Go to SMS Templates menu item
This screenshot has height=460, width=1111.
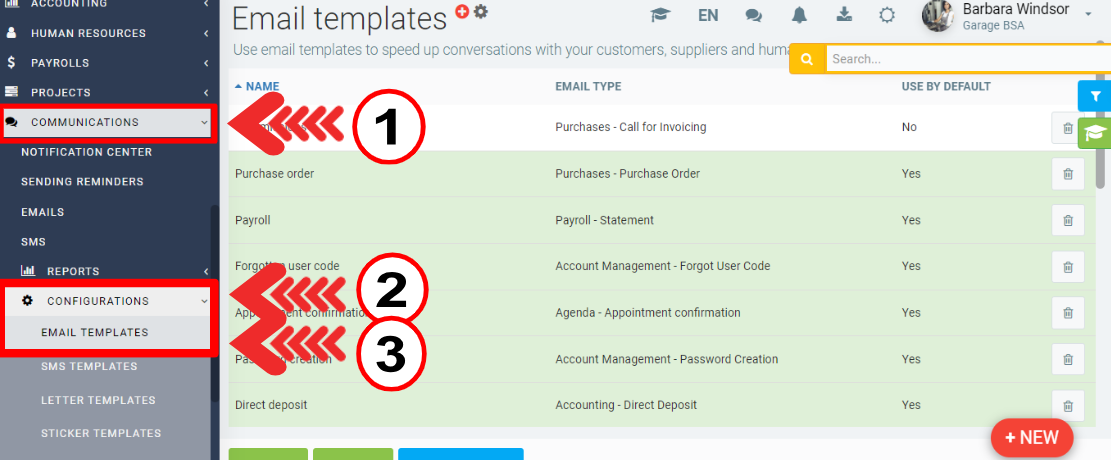click(x=89, y=366)
